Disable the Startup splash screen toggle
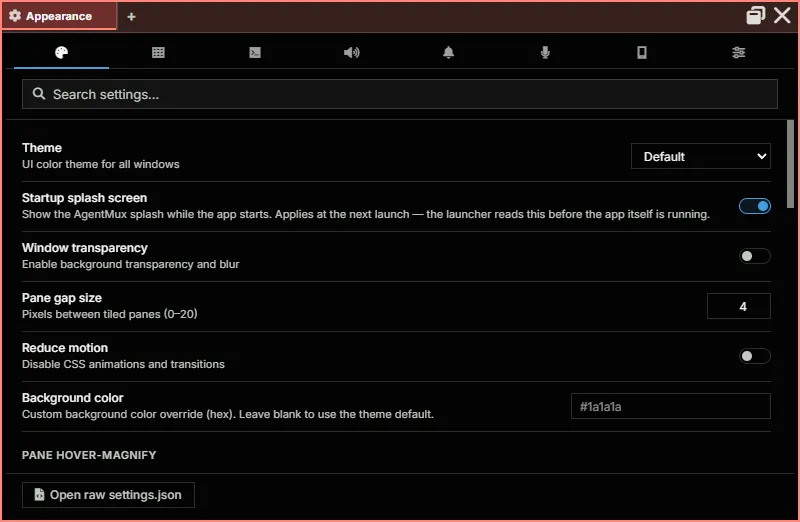 click(755, 206)
